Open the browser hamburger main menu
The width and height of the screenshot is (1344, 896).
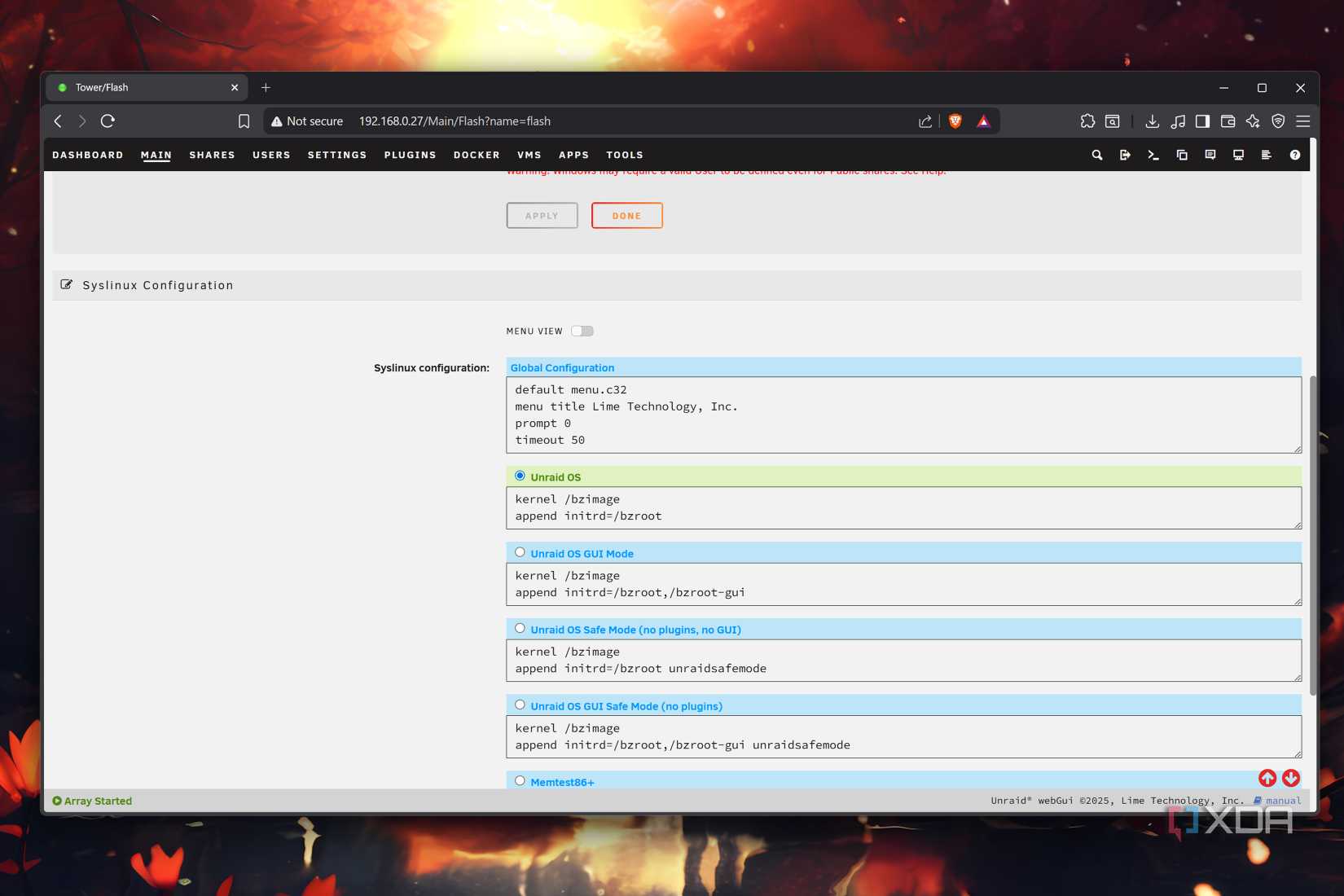(x=1302, y=121)
